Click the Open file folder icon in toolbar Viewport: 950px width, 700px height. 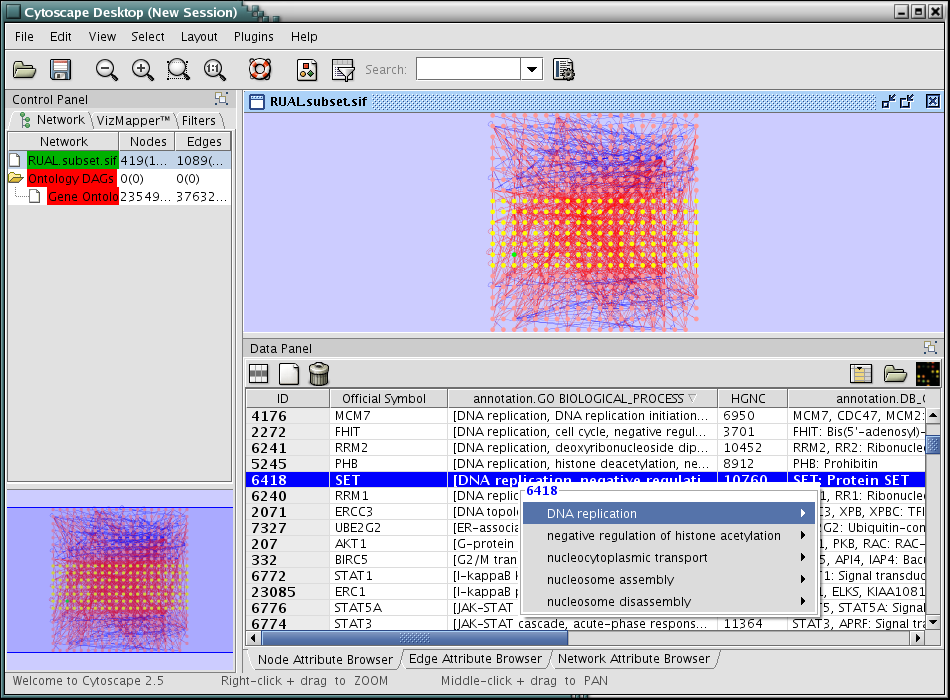point(24,70)
